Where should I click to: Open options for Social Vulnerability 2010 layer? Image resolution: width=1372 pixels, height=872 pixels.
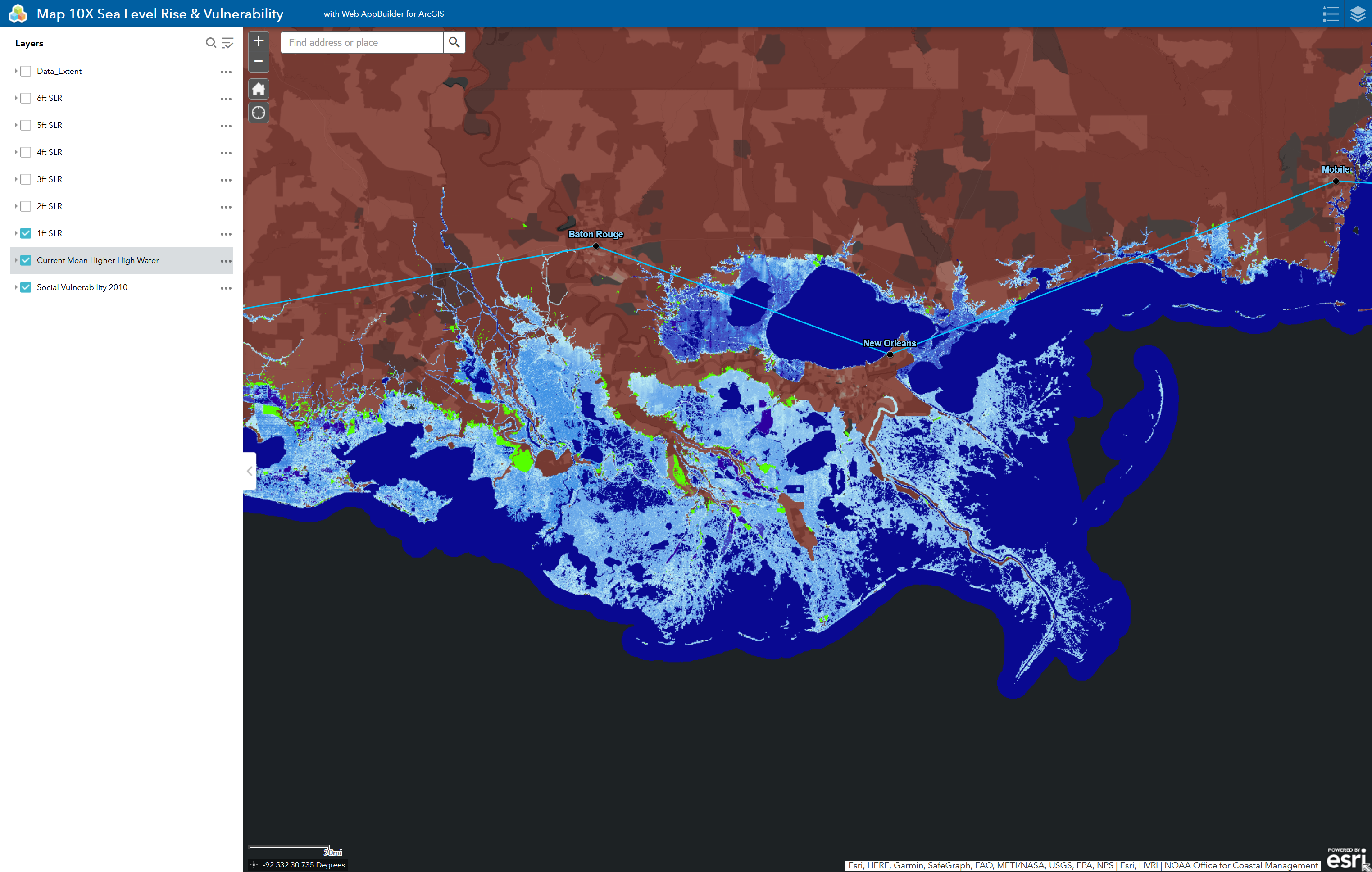(226, 288)
